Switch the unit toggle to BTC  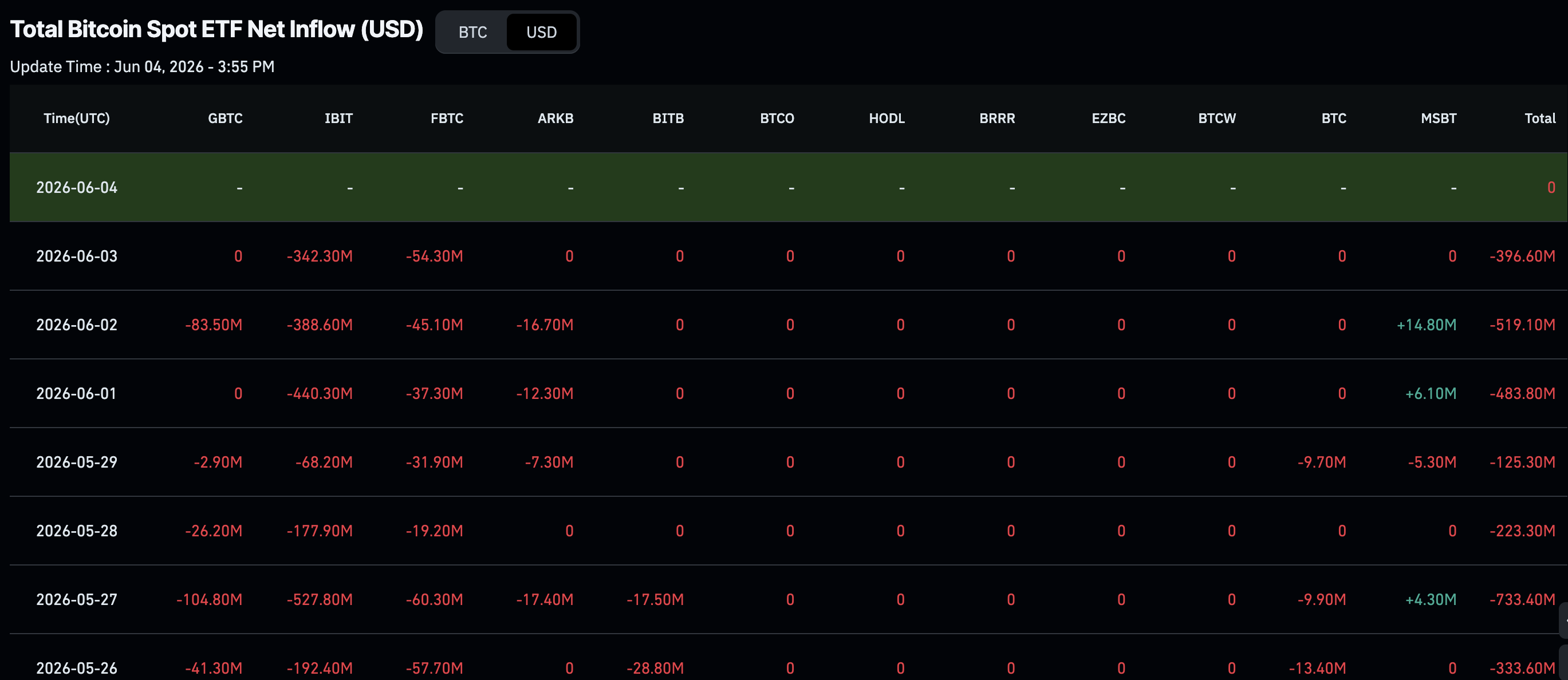(472, 32)
